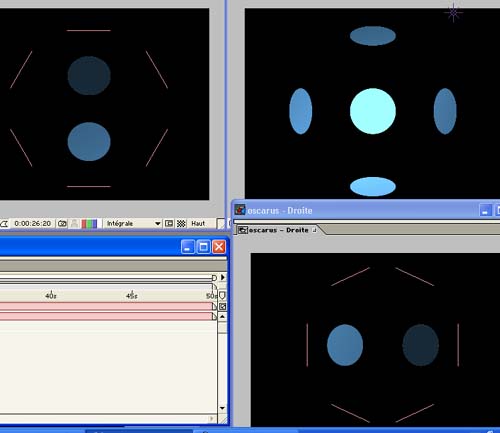Image resolution: width=500 pixels, height=433 pixels.
Task: Click the composition marker bin icon
Action: pos(223,295)
